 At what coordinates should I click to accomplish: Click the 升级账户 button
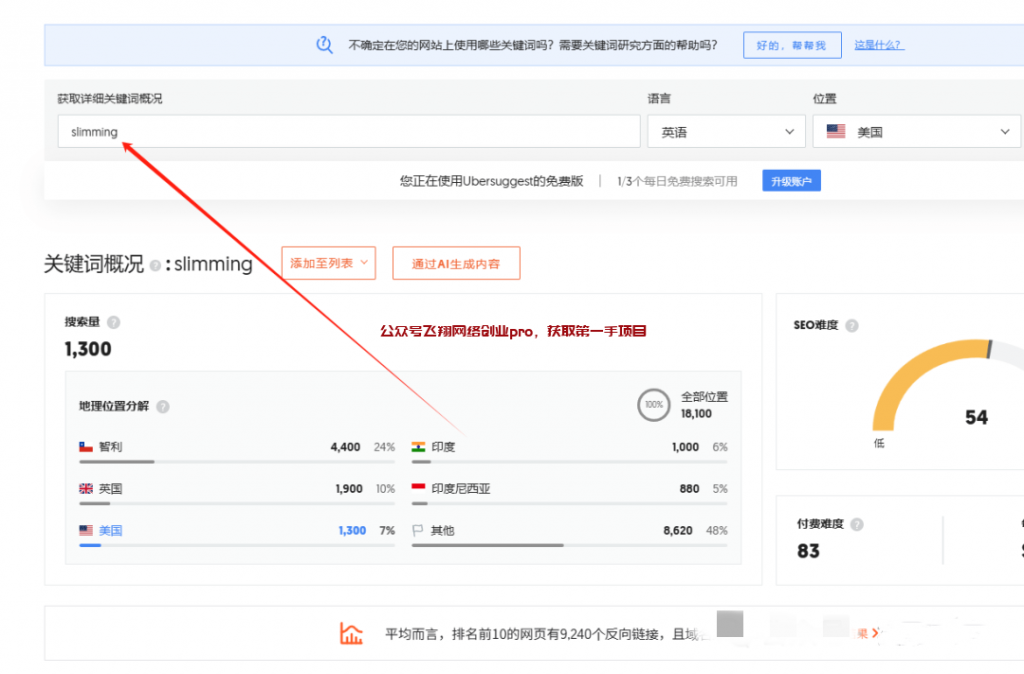click(791, 180)
